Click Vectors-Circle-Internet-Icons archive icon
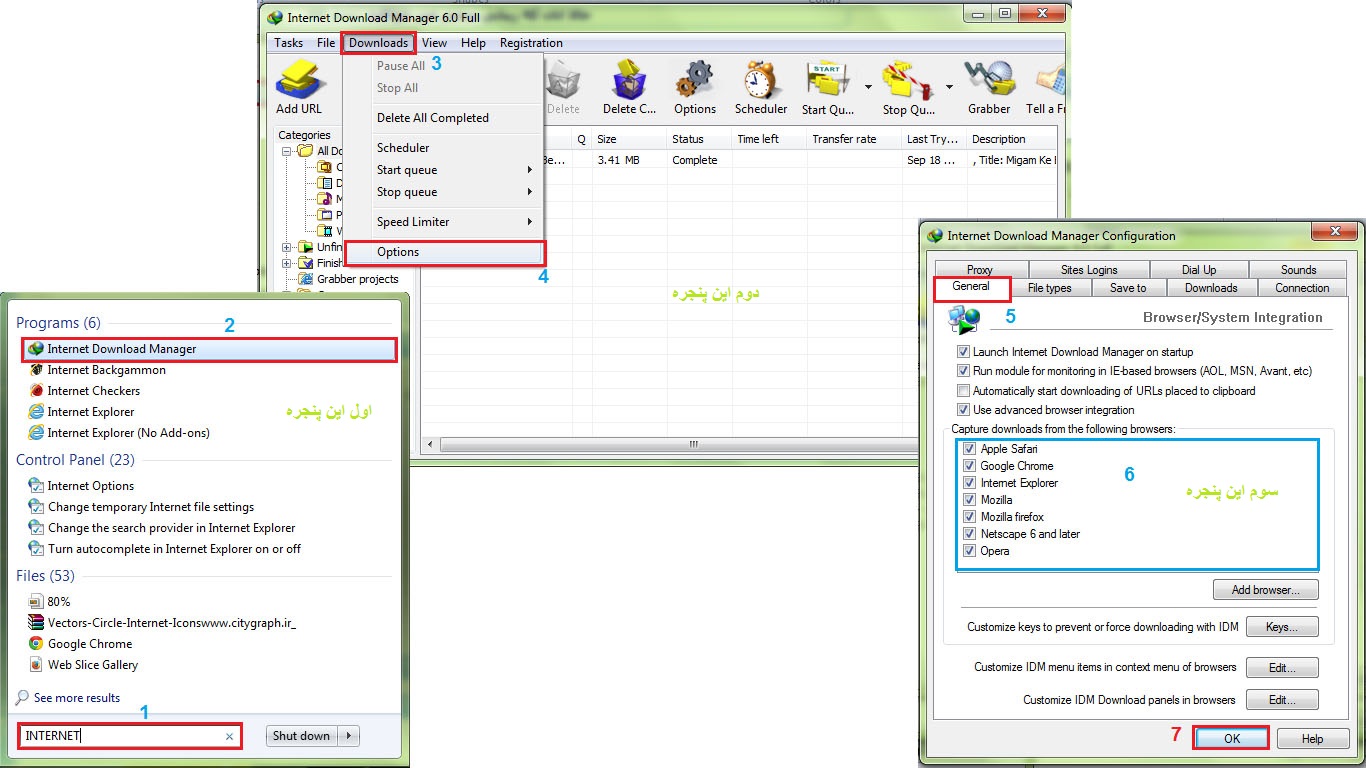This screenshot has height=768, width=1366. [x=37, y=623]
